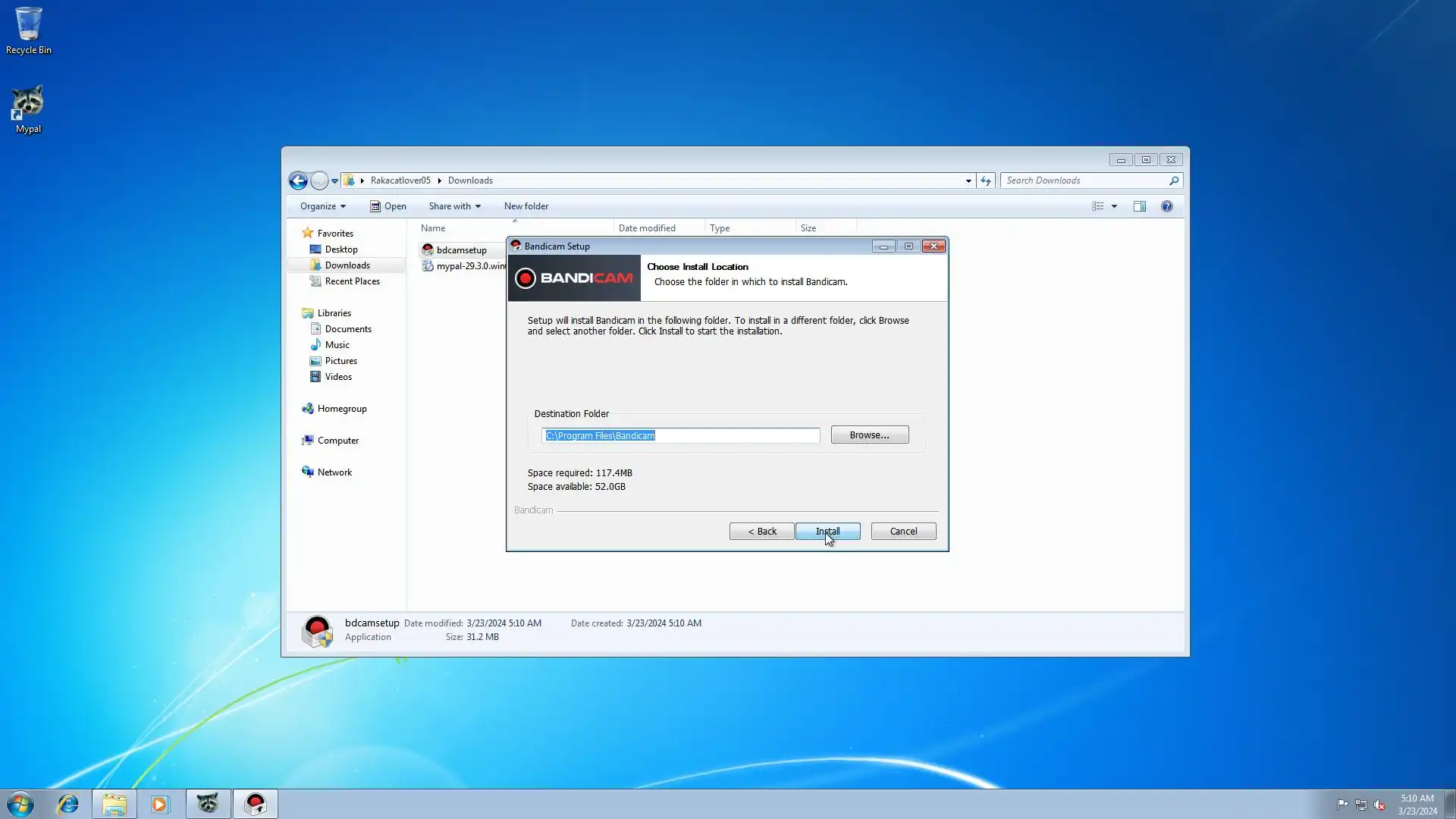Open Explorer help icon
1456x819 pixels.
[x=1166, y=206]
